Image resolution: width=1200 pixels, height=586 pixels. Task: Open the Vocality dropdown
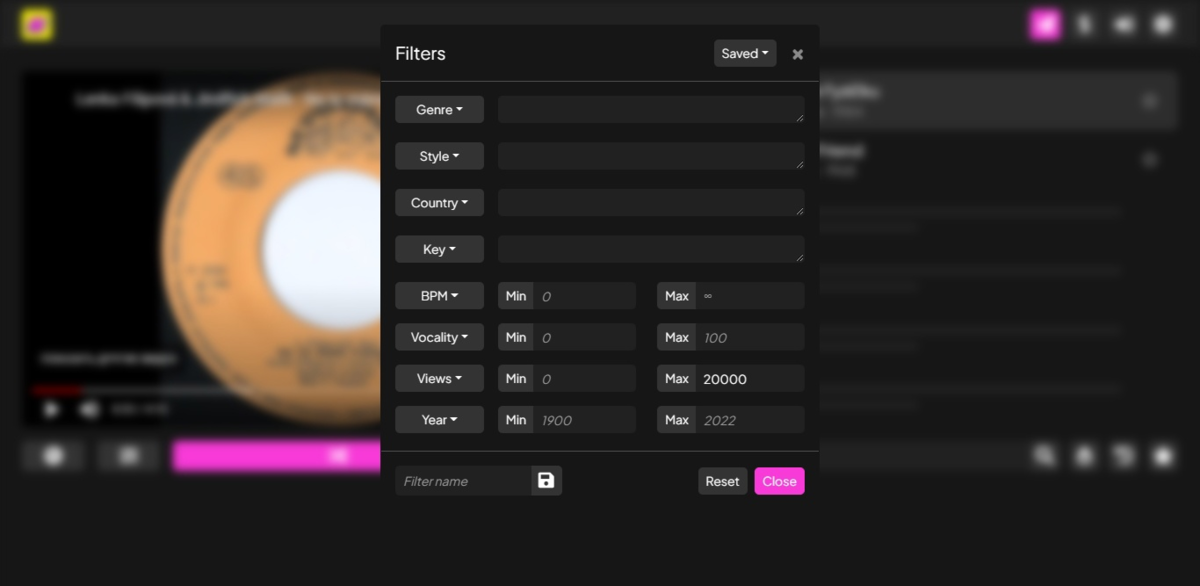tap(439, 337)
